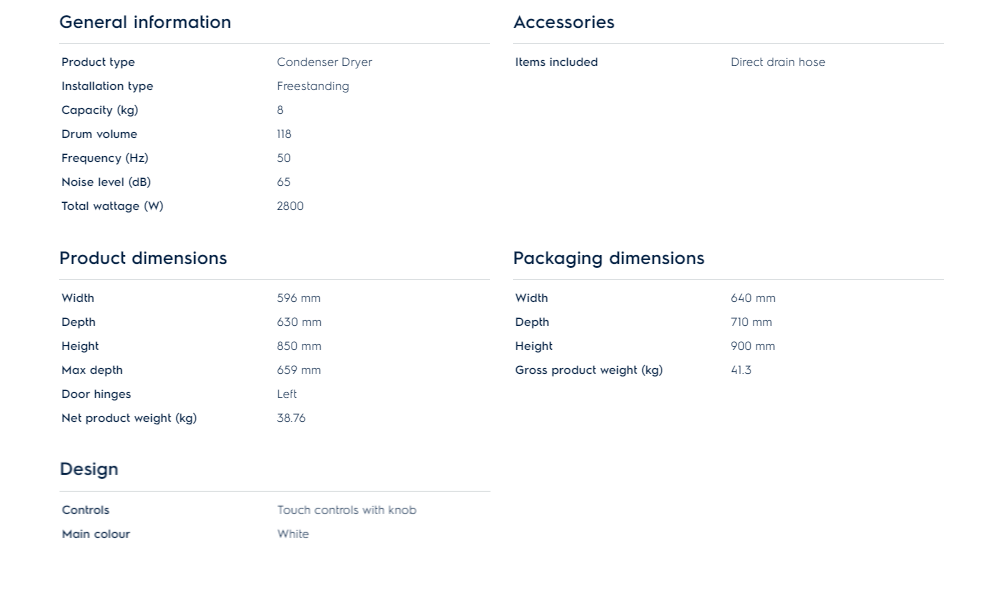The height and width of the screenshot is (605, 1001).
Task: Select the Accessories section heading
Action: point(564,22)
